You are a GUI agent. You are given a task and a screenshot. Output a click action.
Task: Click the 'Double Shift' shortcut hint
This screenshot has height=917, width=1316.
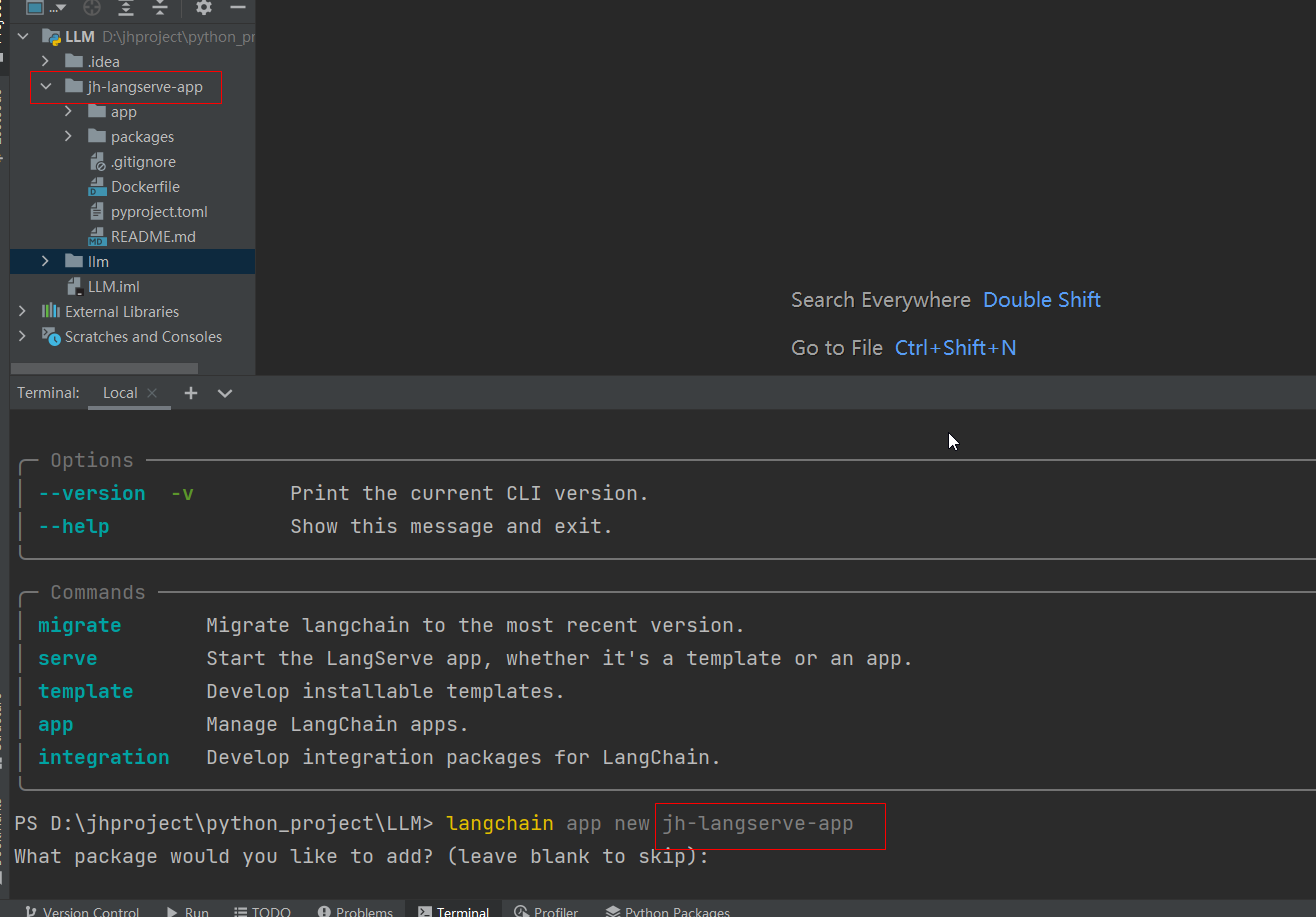point(1042,300)
